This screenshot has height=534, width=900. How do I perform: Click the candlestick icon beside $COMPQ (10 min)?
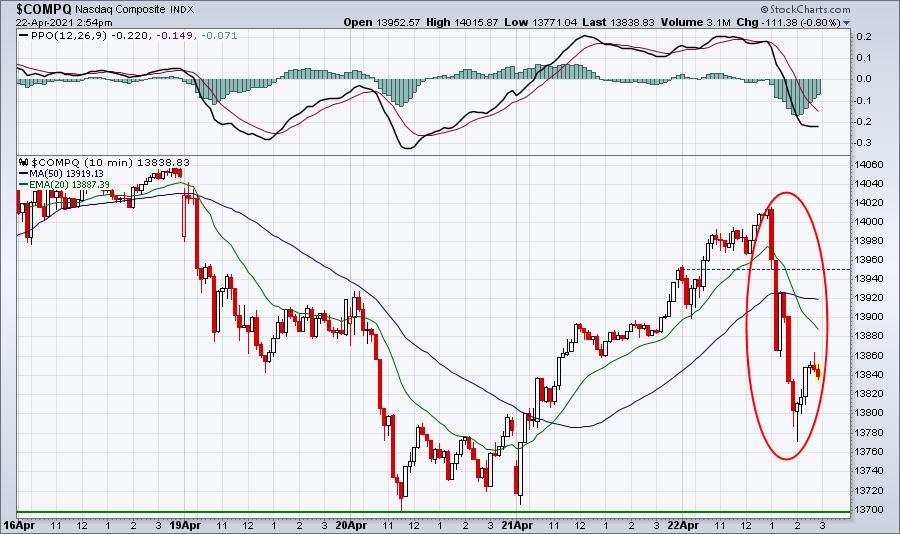pyautogui.click(x=24, y=162)
